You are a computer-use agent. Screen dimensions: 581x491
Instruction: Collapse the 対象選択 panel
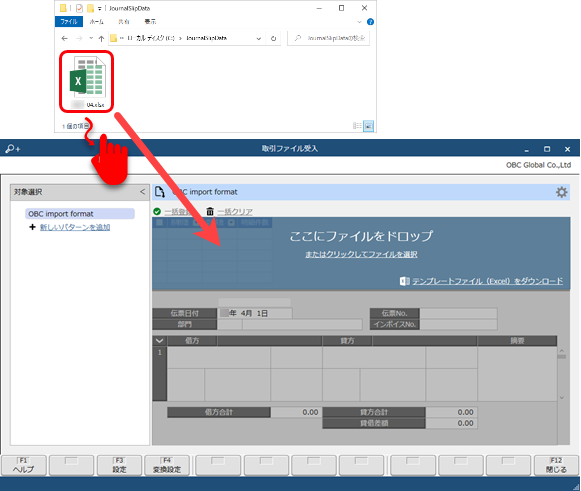pos(143,192)
